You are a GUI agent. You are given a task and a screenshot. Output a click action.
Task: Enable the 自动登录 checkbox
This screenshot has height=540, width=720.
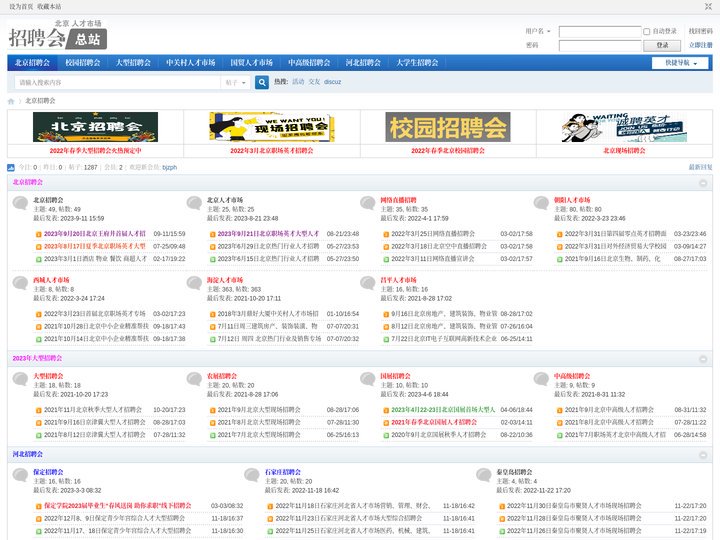pyautogui.click(x=647, y=31)
